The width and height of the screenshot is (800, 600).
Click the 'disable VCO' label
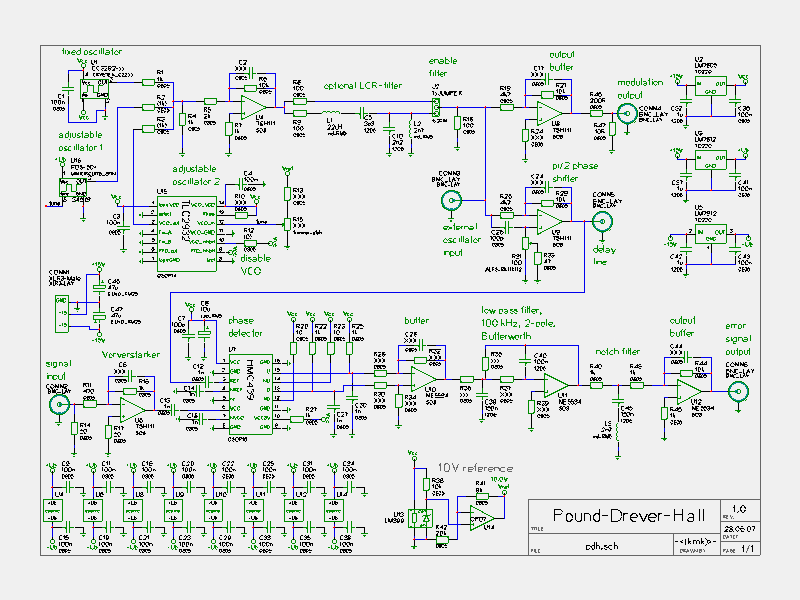coord(256,264)
